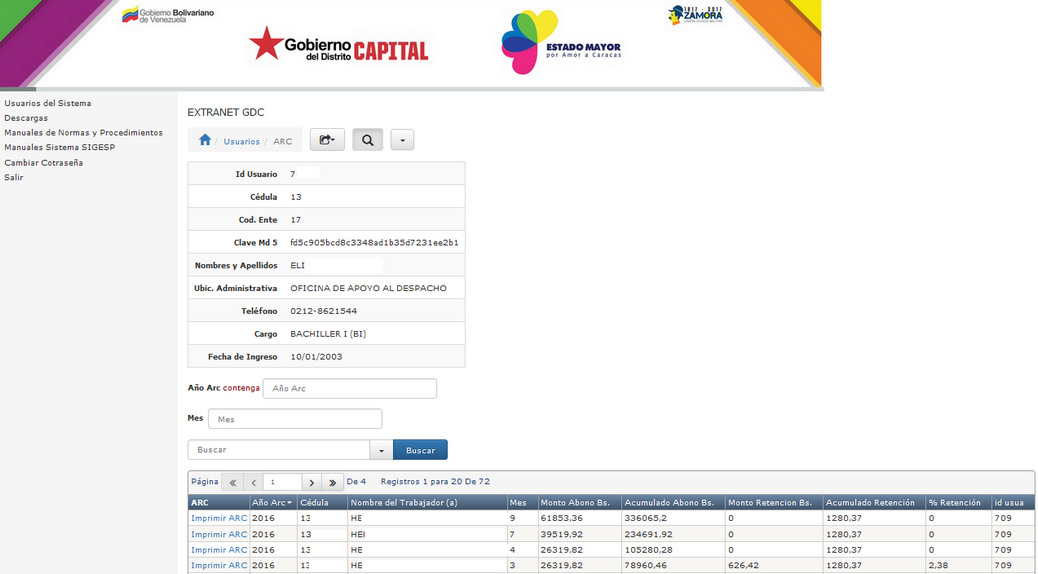Sort by Acumulado Abono Bs. column
The height and width of the screenshot is (574, 1038).
click(x=669, y=502)
